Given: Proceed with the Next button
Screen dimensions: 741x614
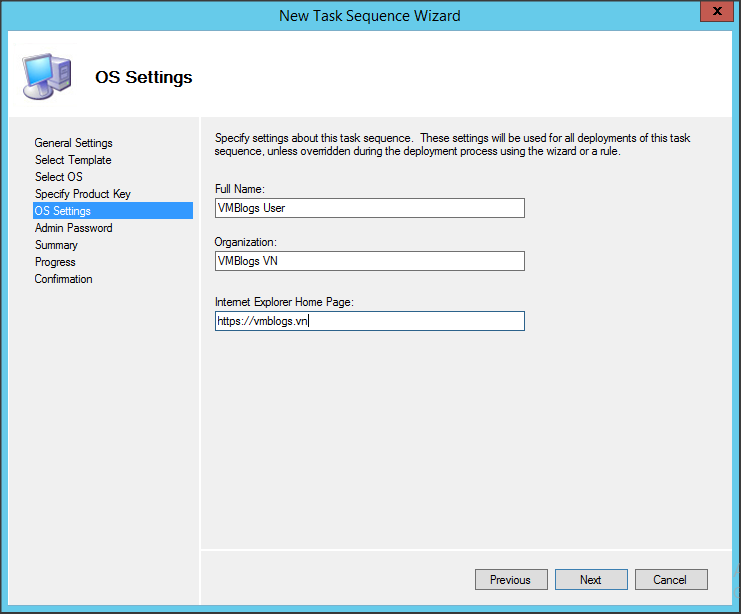Looking at the screenshot, I should [590, 580].
